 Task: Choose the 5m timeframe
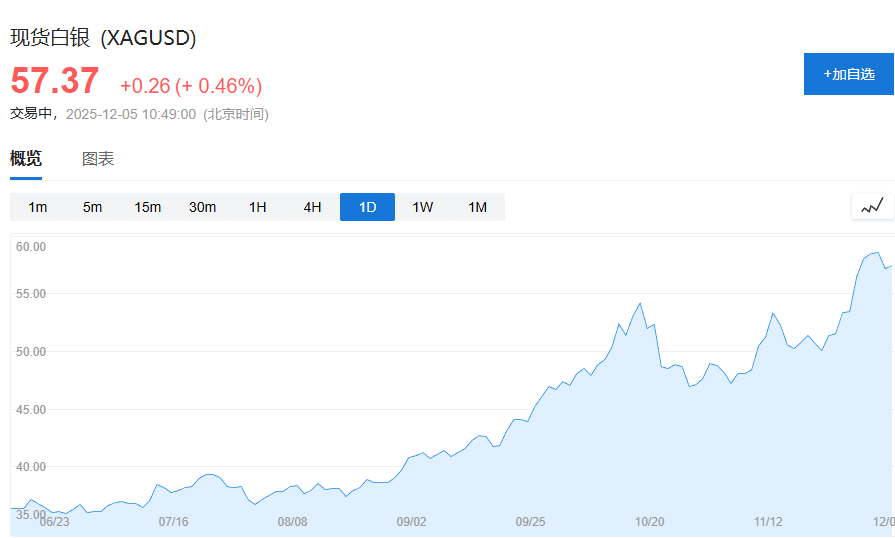93,207
